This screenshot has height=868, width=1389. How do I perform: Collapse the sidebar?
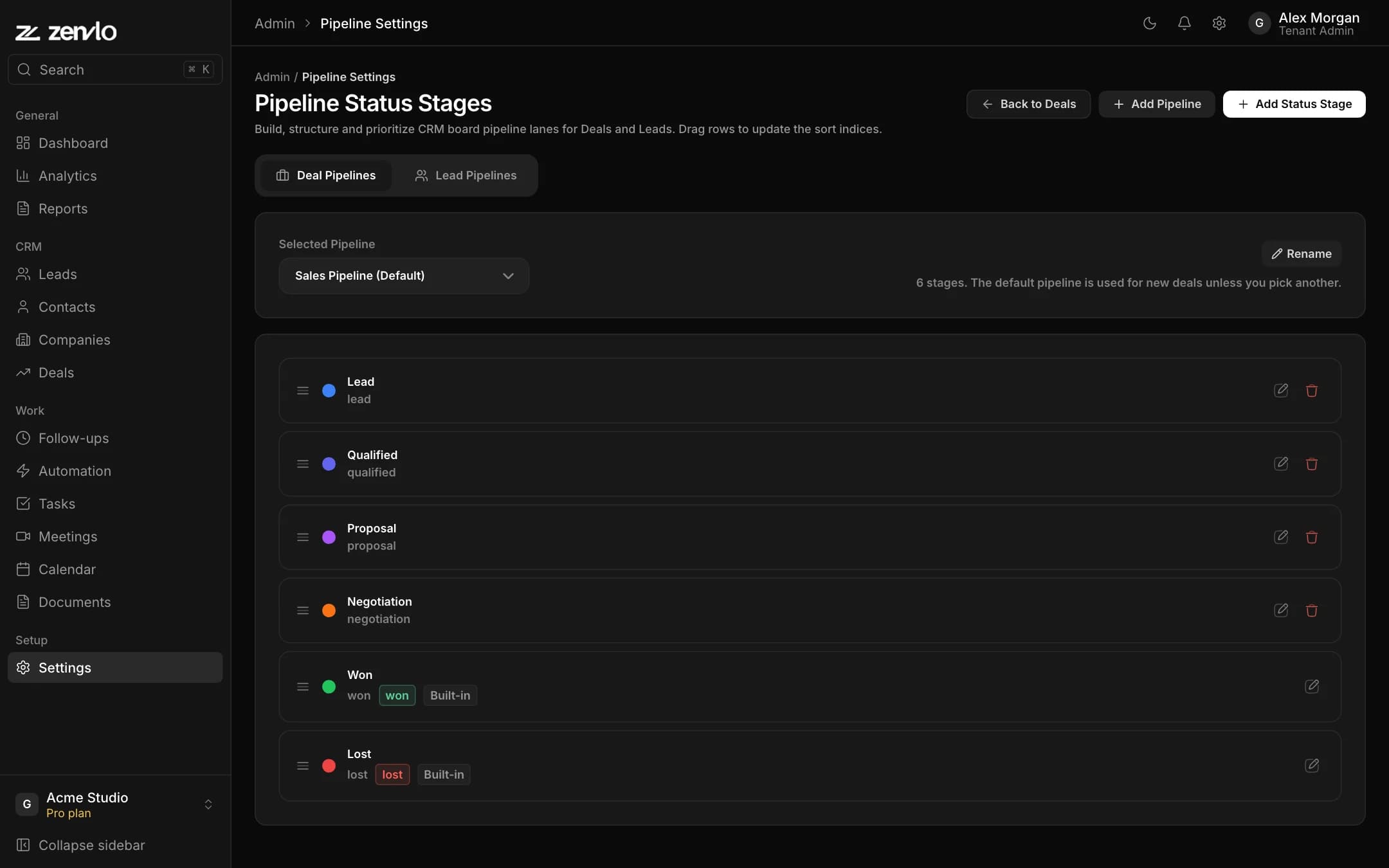point(115,845)
